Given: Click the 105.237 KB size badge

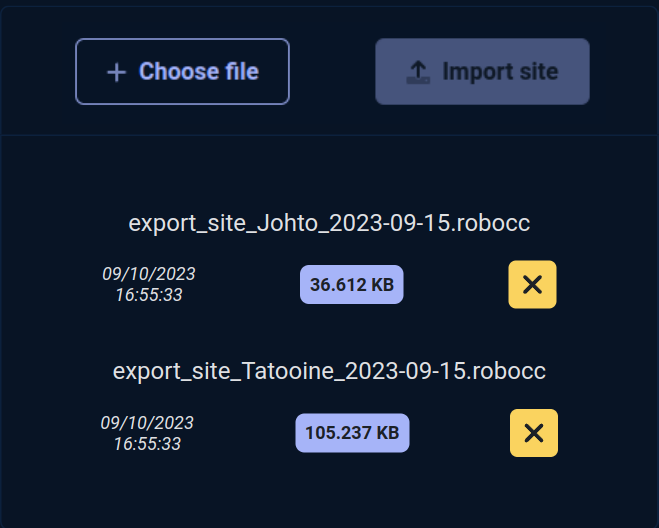Looking at the screenshot, I should coord(352,433).
